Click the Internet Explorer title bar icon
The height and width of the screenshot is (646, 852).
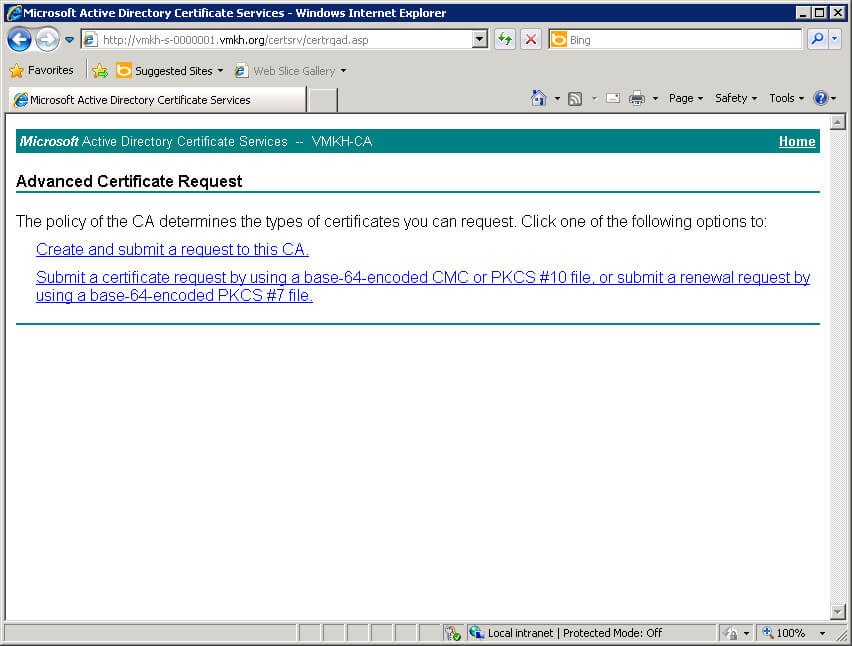tap(14, 12)
